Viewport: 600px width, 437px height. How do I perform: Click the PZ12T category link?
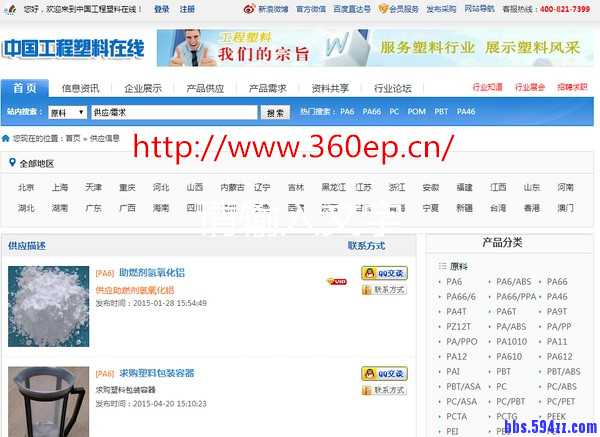[458, 327]
